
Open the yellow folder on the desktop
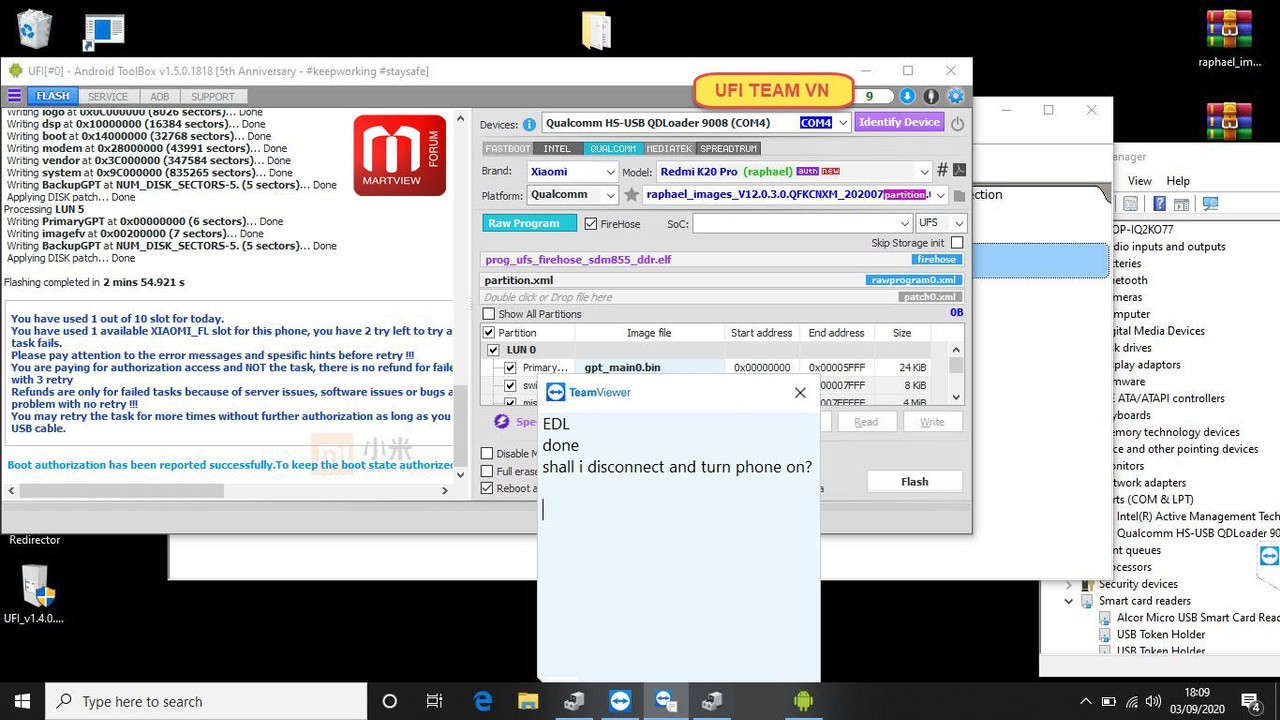tap(596, 30)
